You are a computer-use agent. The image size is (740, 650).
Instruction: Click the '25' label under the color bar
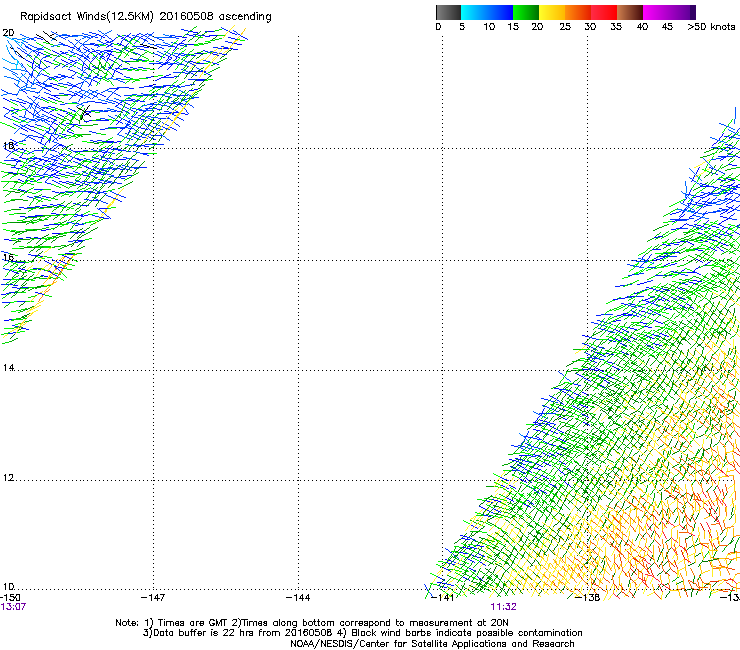[x=565, y=27]
